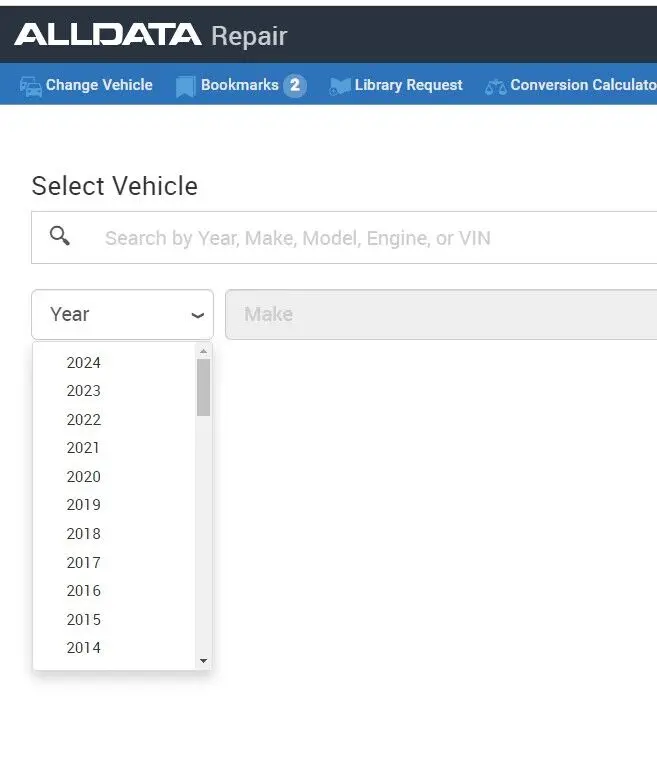The image size is (657, 783).
Task: Select year 2022 from list
Action: point(114,419)
